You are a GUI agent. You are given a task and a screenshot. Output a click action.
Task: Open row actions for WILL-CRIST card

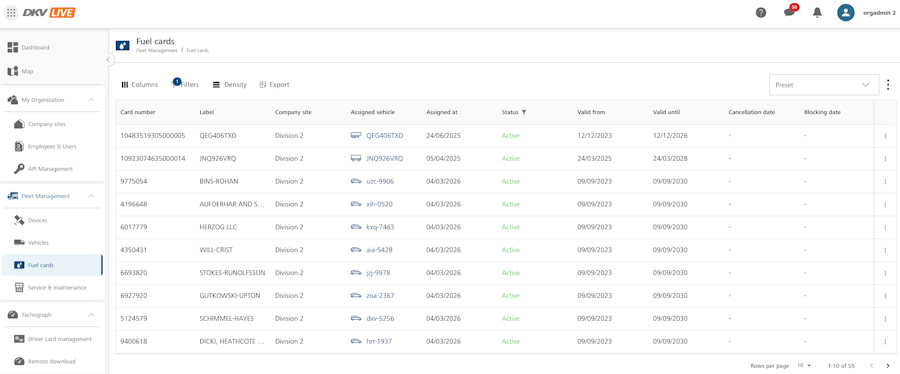885,250
